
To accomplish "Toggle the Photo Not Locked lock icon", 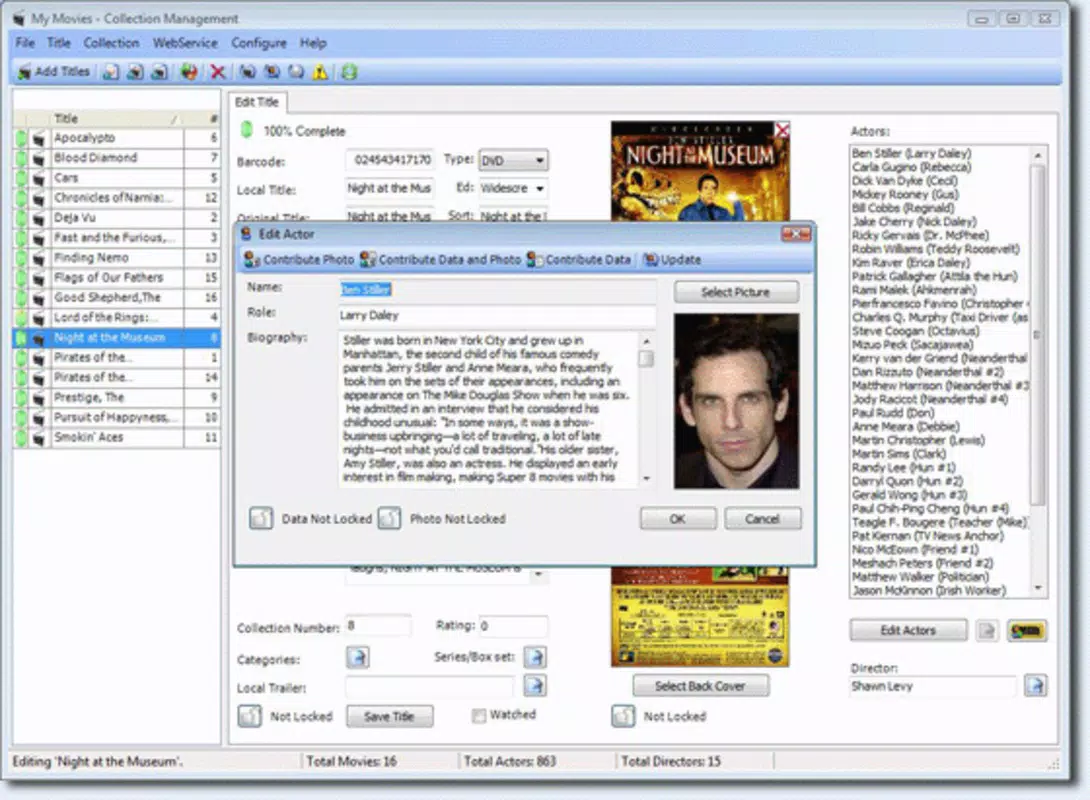I will click(x=389, y=519).
